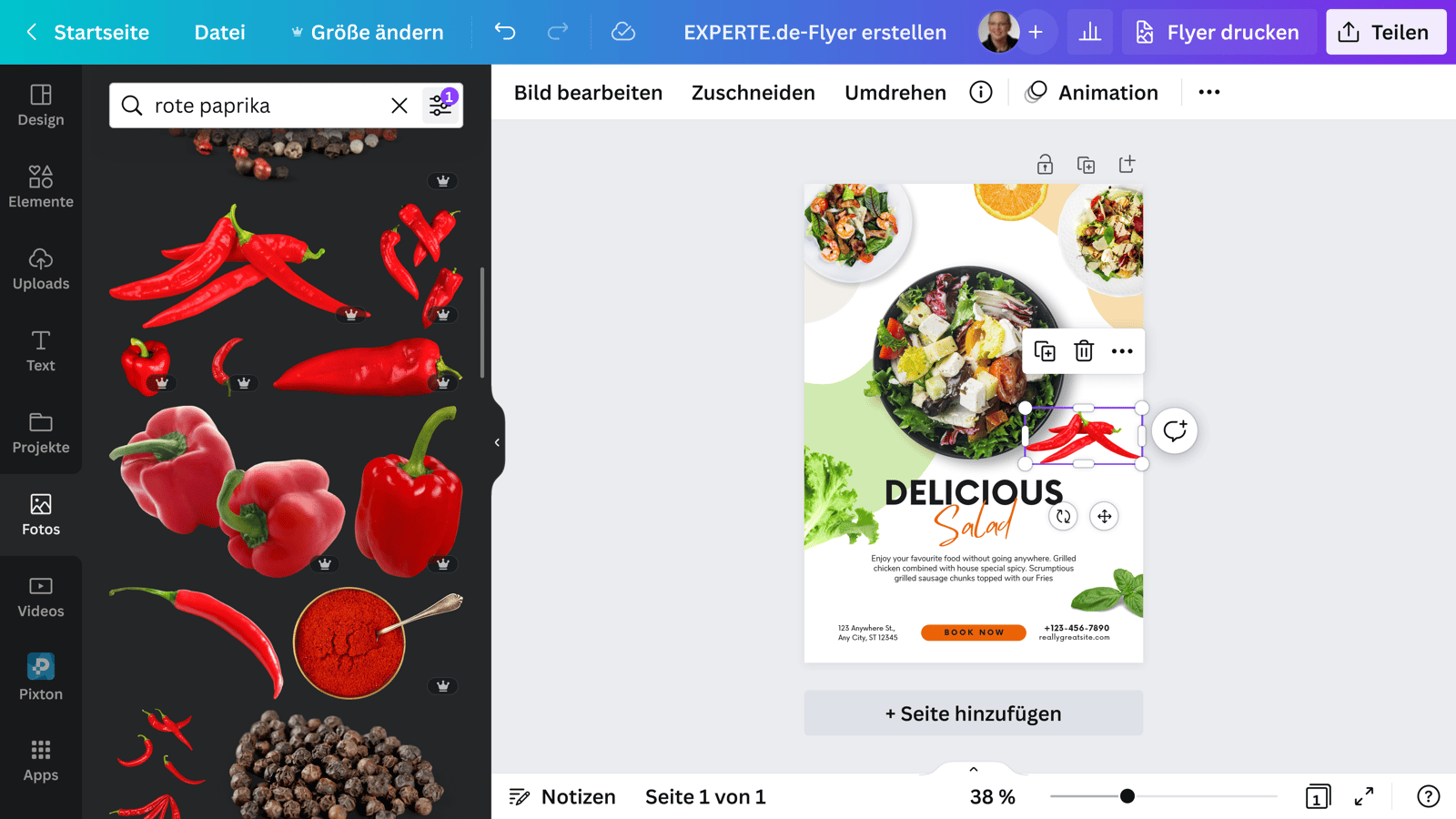
Task: Collapse the side panel arrow
Action: click(x=497, y=442)
